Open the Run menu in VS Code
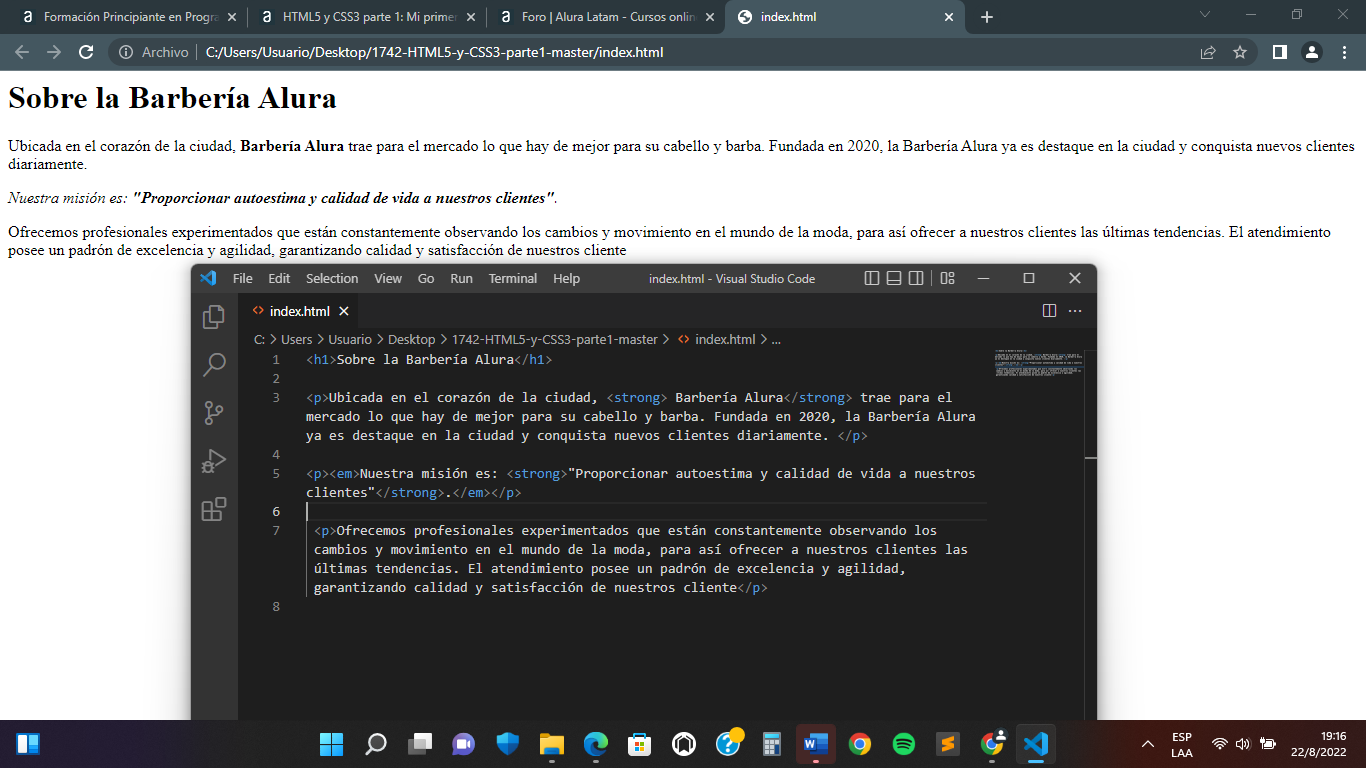This screenshot has height=768, width=1366. click(461, 278)
